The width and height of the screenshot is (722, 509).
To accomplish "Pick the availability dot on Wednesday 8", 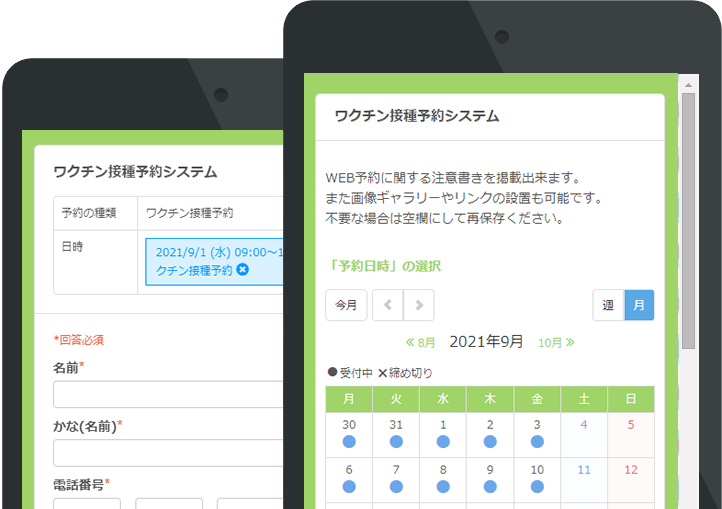I will pos(443,486).
